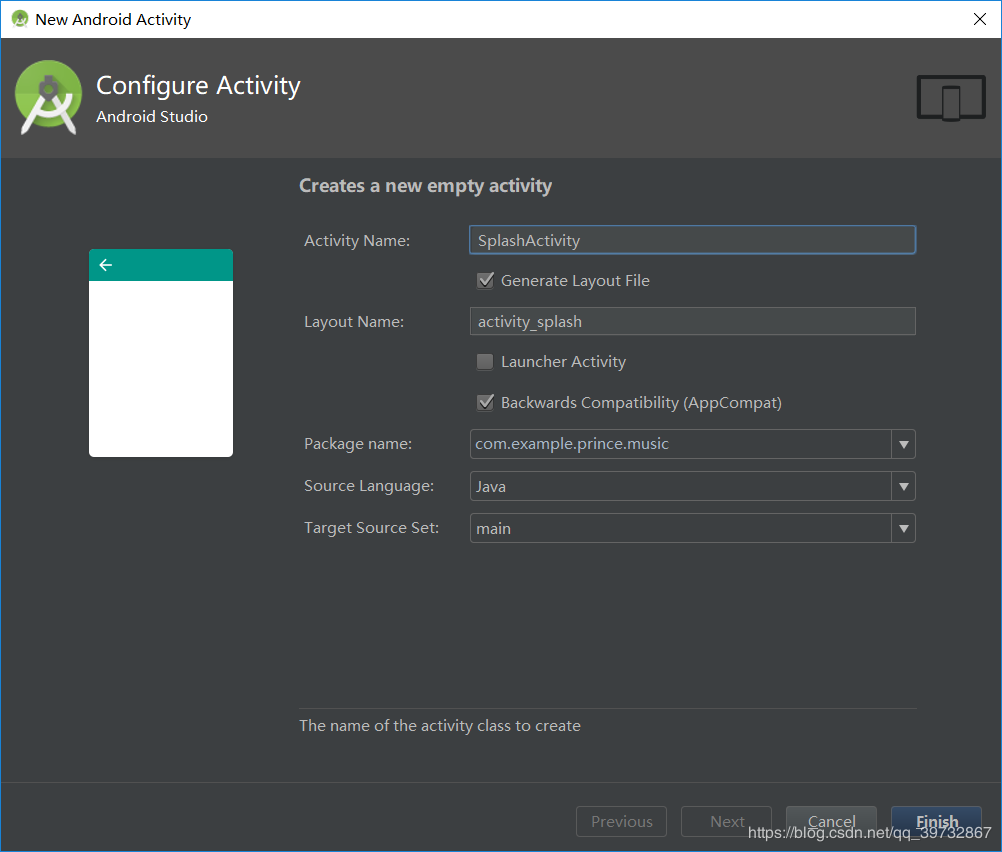Click the Previous button

pos(621,821)
